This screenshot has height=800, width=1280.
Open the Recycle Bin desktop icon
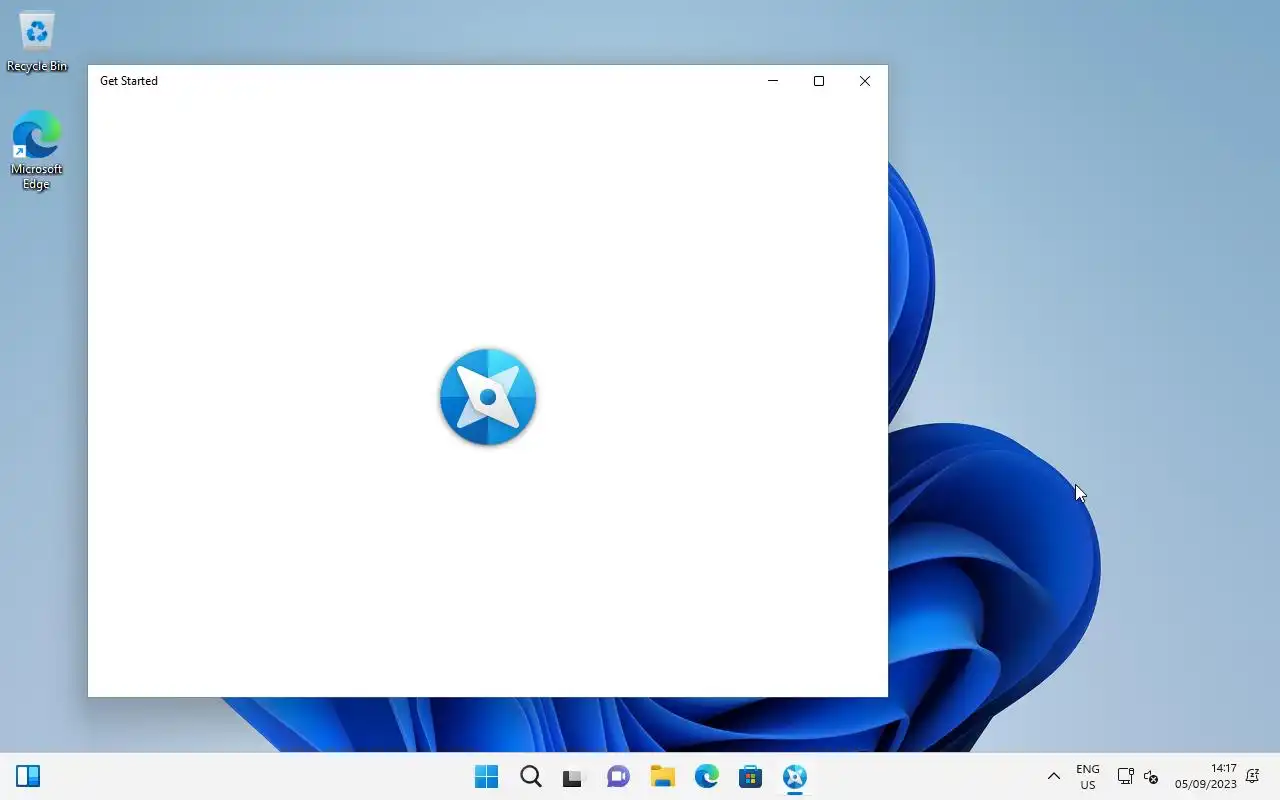click(37, 42)
